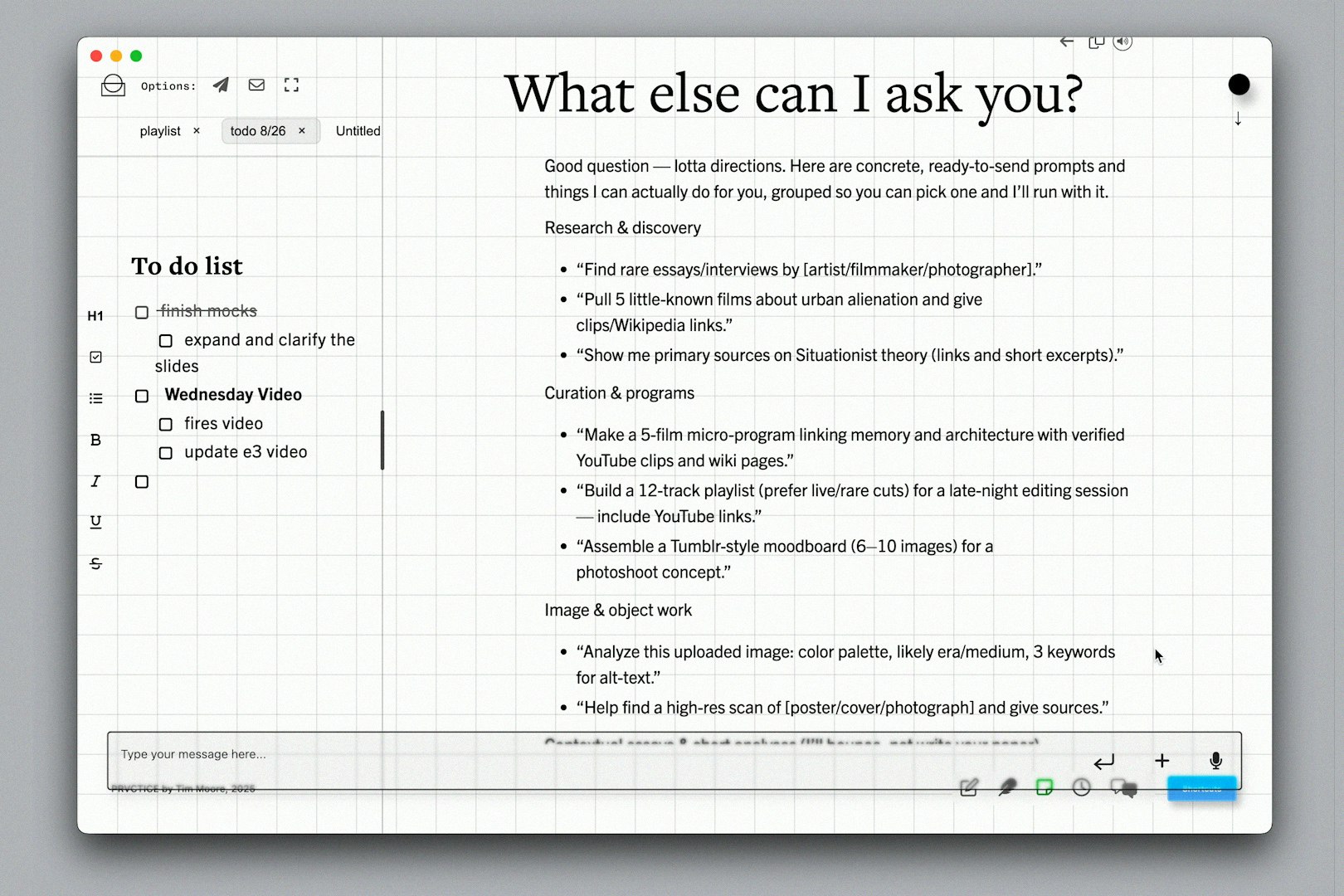This screenshot has height=896, width=1344.
Task: Click the back arrow above the response
Action: tap(1067, 41)
